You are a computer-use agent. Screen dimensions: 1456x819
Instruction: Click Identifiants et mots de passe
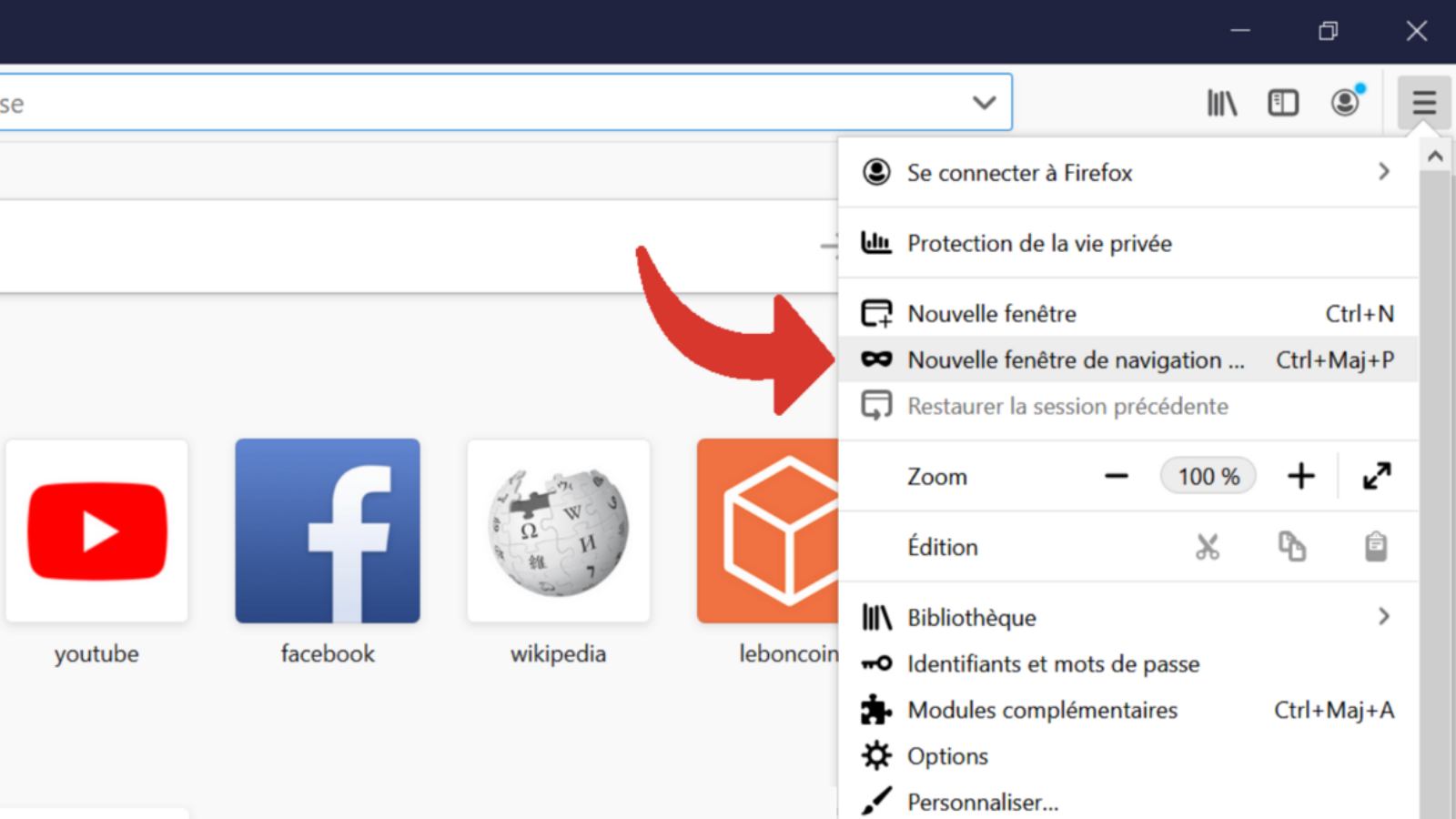click(1053, 663)
